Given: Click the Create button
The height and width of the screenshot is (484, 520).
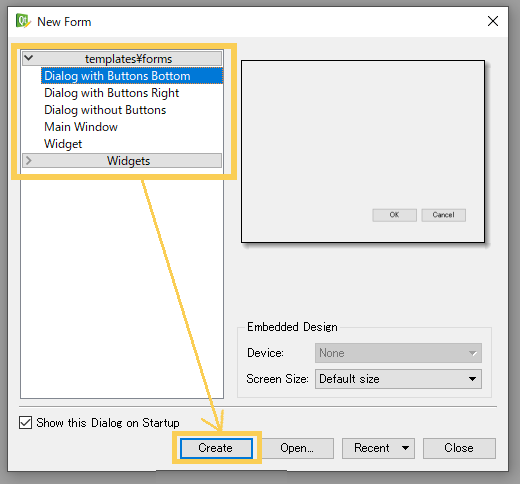Looking at the screenshot, I should coord(216,448).
